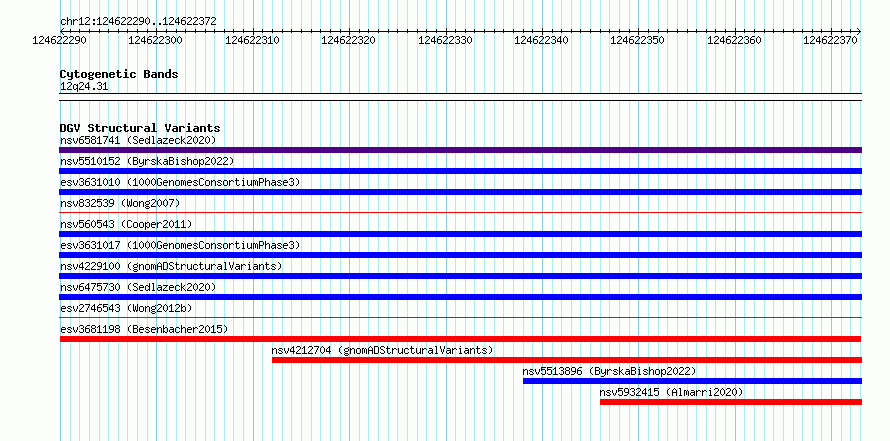Click ruler position 124622290
The width and height of the screenshot is (890, 441).
[x=60, y=40]
